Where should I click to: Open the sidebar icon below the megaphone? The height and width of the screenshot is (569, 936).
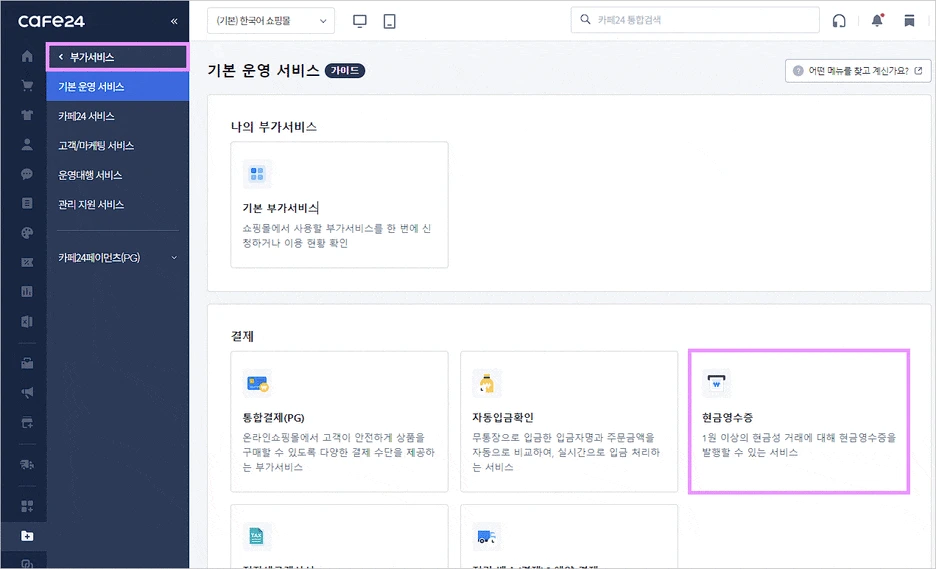click(27, 422)
